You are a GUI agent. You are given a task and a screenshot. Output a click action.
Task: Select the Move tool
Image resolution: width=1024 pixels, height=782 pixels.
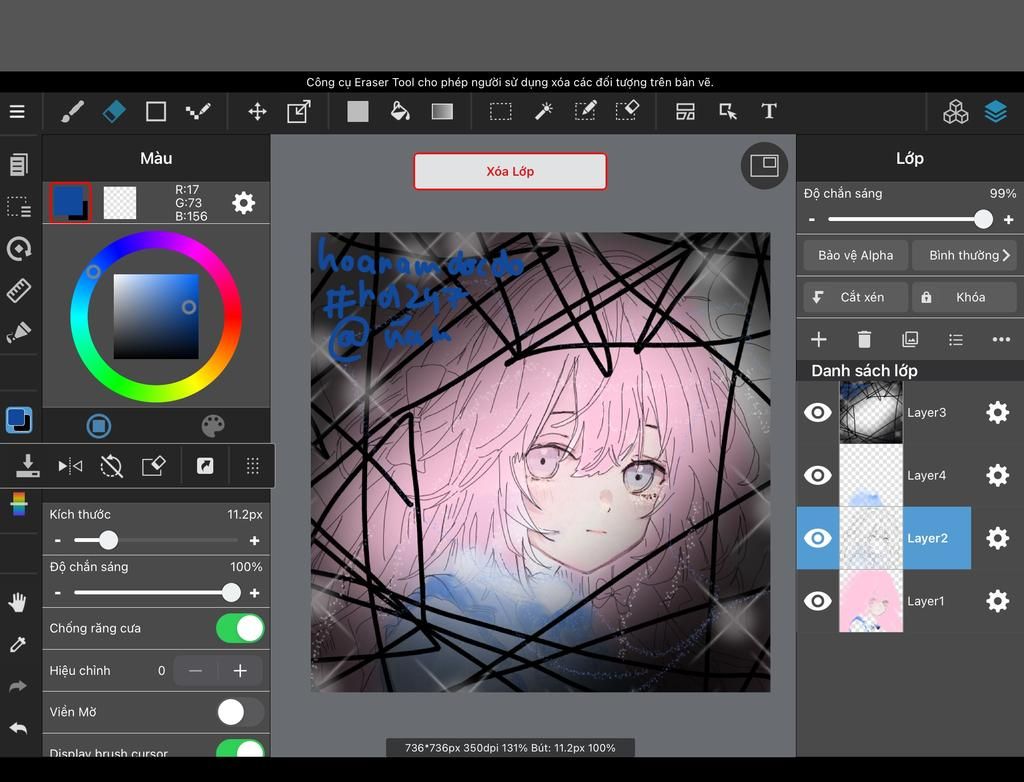coord(257,112)
